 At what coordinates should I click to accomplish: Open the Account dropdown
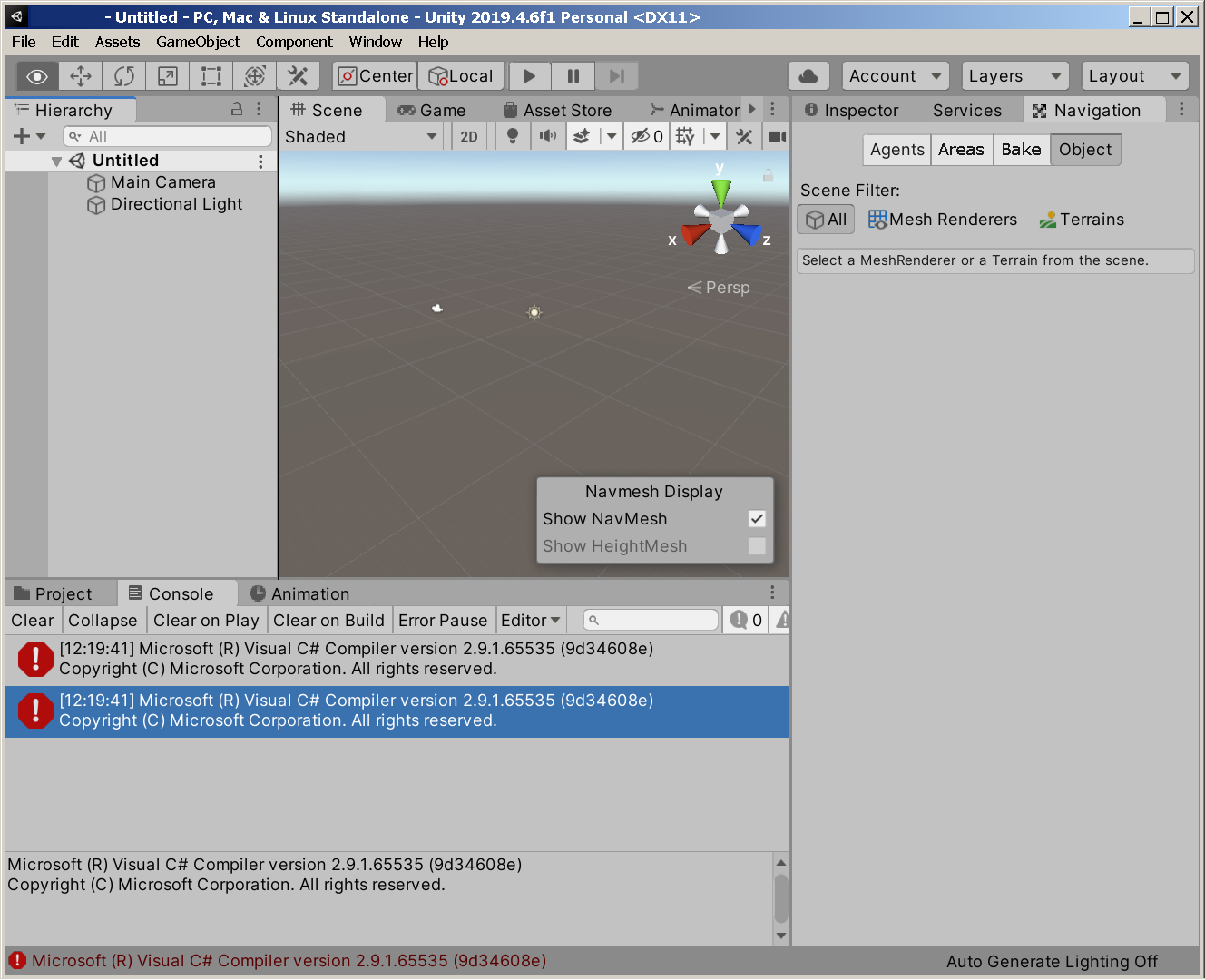pyautogui.click(x=896, y=76)
